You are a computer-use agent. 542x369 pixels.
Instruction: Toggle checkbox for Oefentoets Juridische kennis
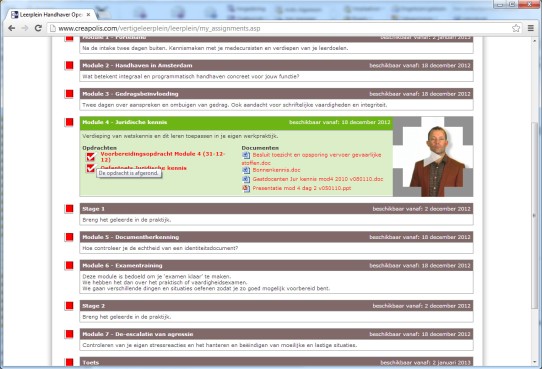[91, 168]
